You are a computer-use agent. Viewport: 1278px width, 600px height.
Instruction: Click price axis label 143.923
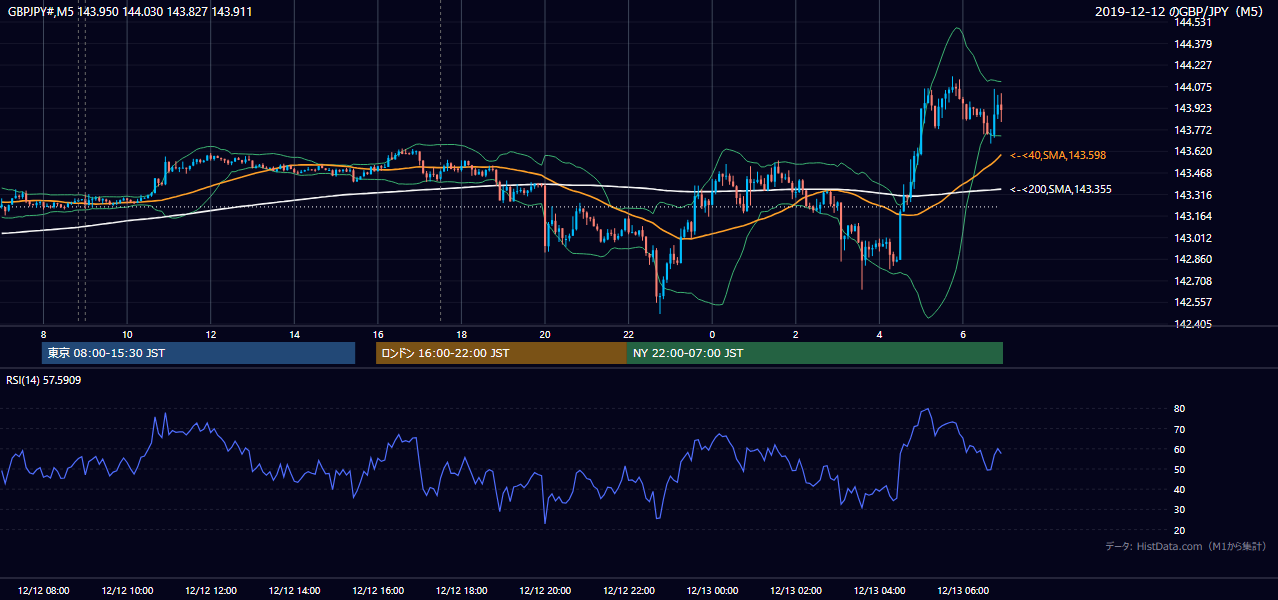coord(1194,108)
